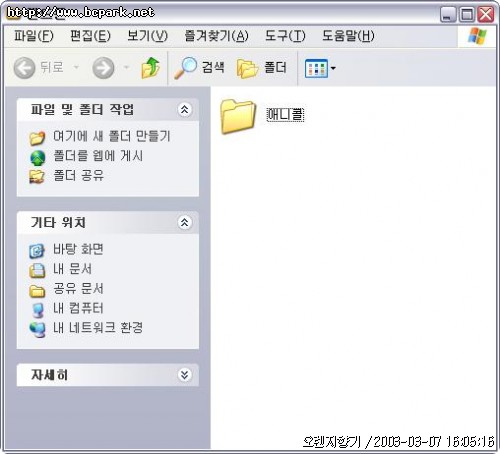Click the Windows flag logo
Screen dimensions: 500x454
pos(477,36)
